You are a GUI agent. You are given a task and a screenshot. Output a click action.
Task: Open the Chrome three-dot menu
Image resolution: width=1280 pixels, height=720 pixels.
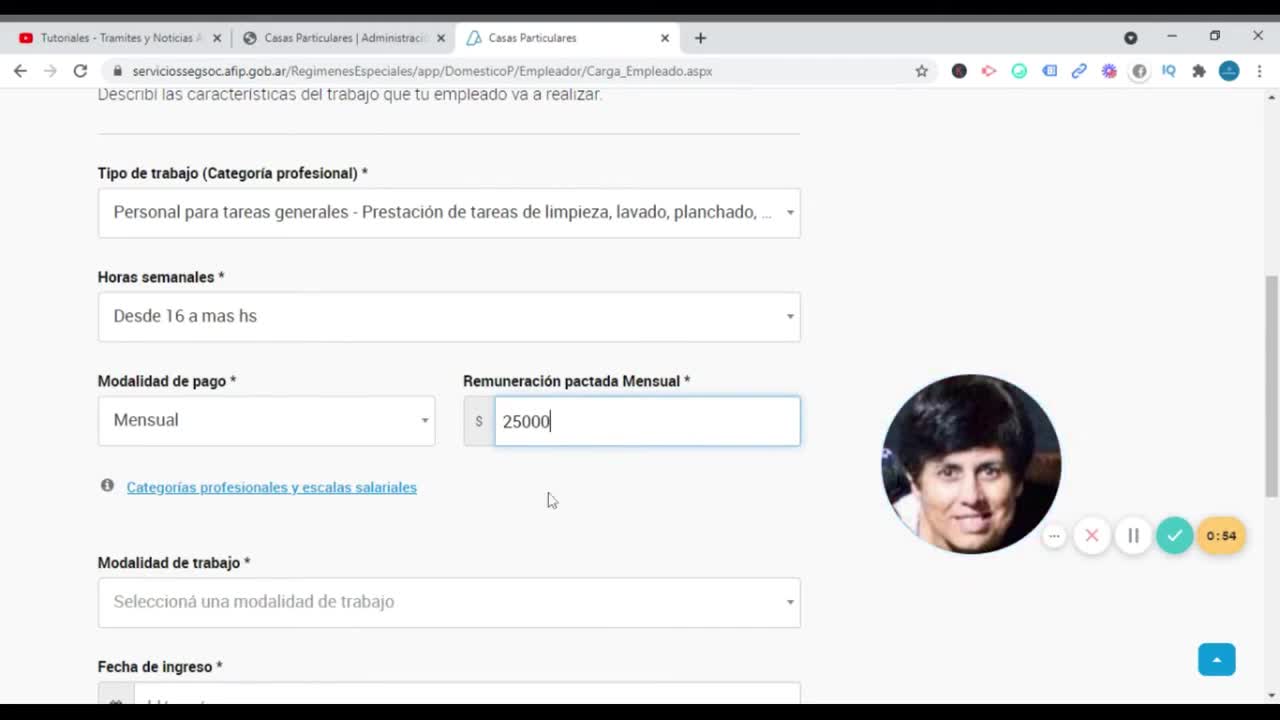pyautogui.click(x=1259, y=71)
